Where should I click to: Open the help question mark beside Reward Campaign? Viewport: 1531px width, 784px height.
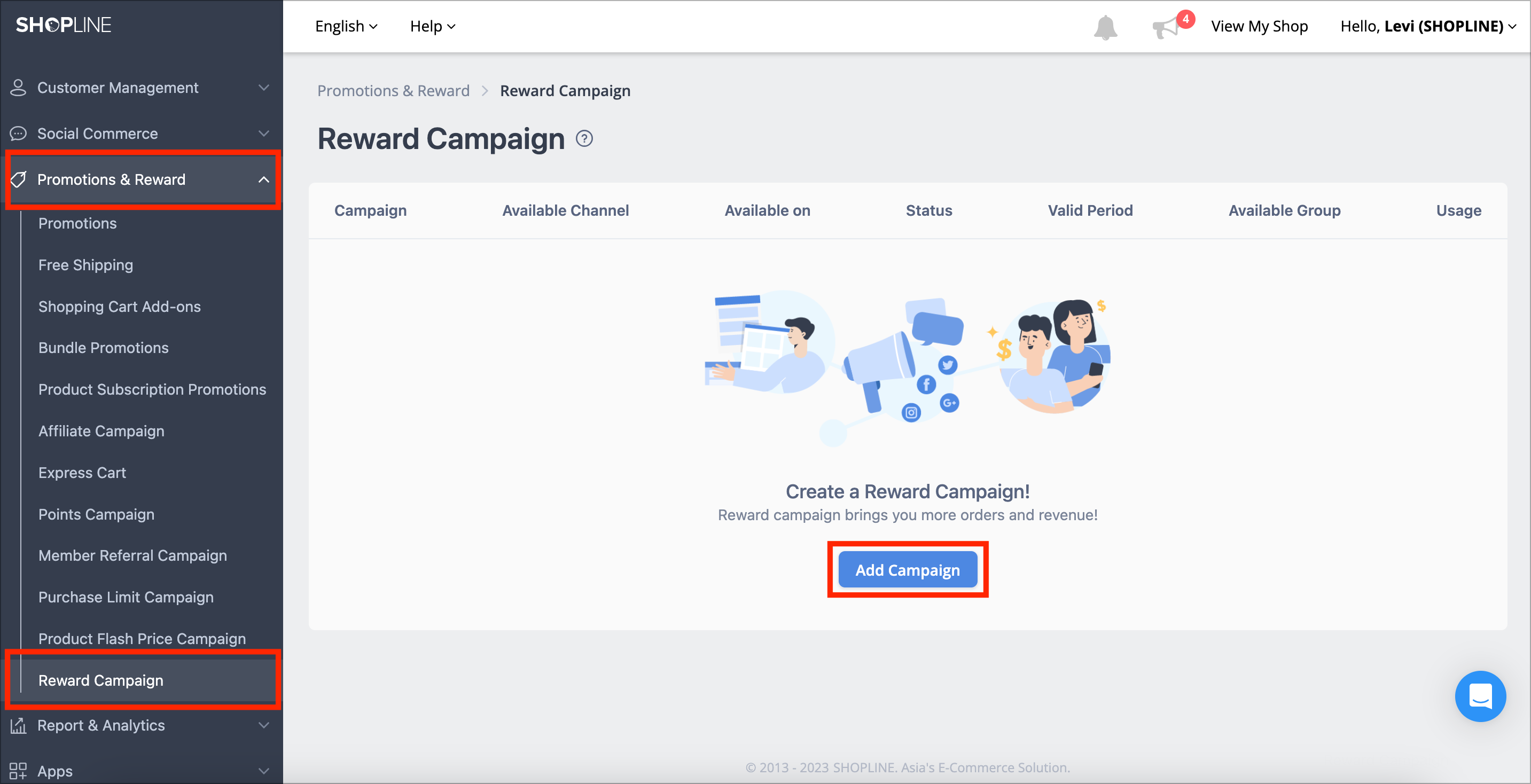click(x=584, y=138)
